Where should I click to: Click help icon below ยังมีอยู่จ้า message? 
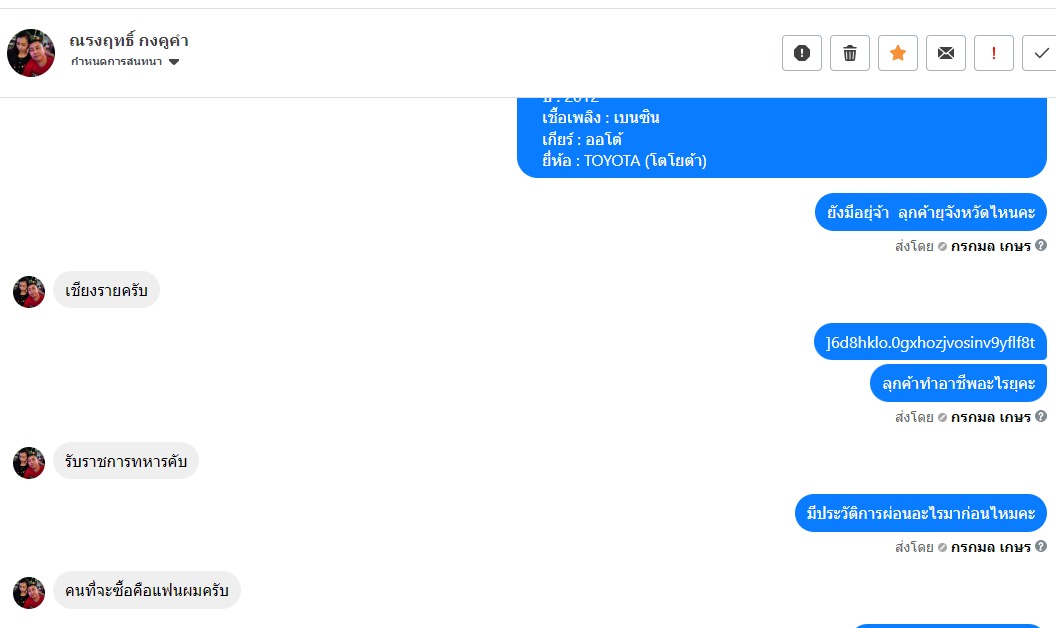point(1041,245)
